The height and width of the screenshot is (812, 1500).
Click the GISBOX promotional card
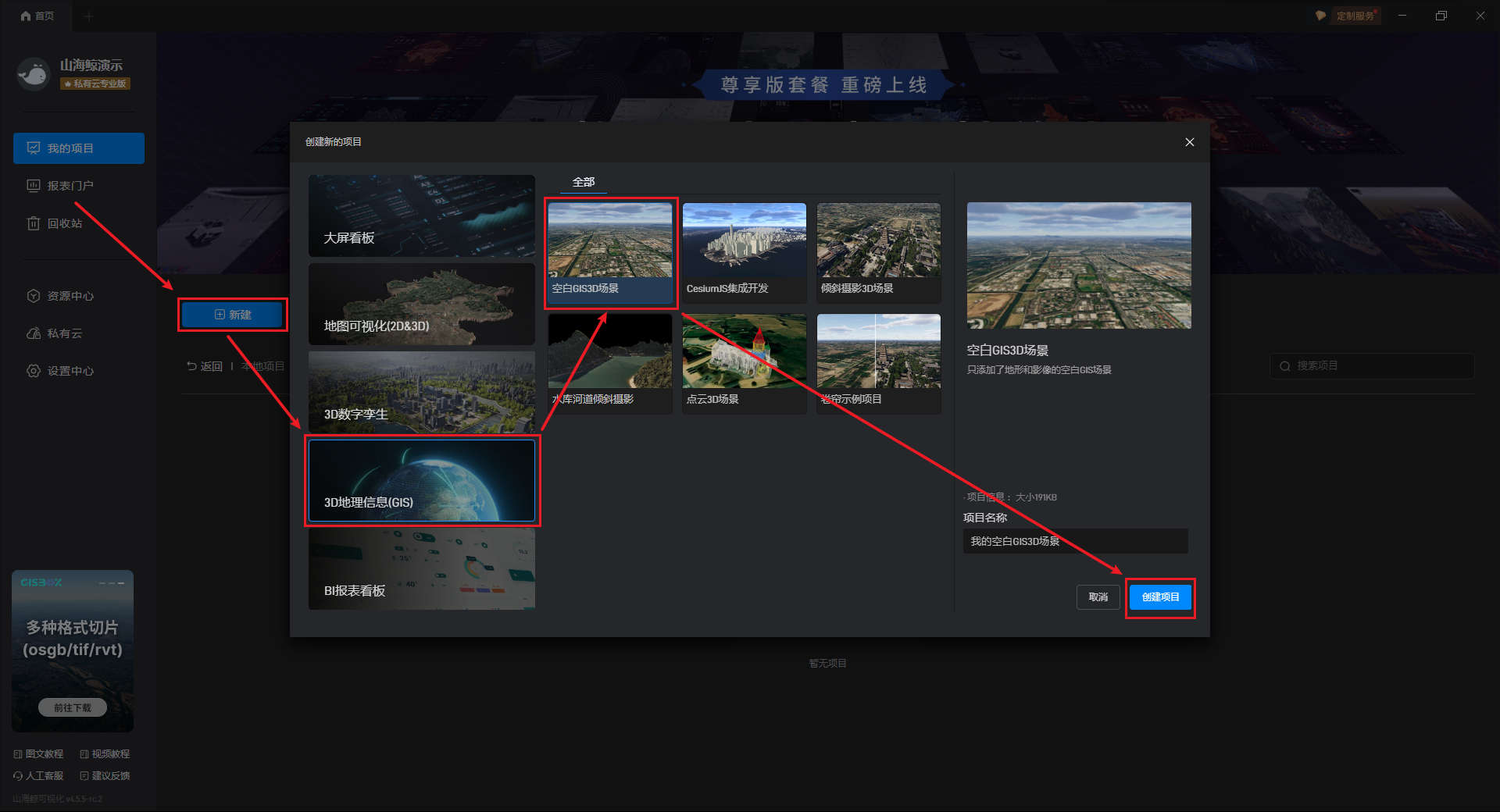[x=73, y=651]
